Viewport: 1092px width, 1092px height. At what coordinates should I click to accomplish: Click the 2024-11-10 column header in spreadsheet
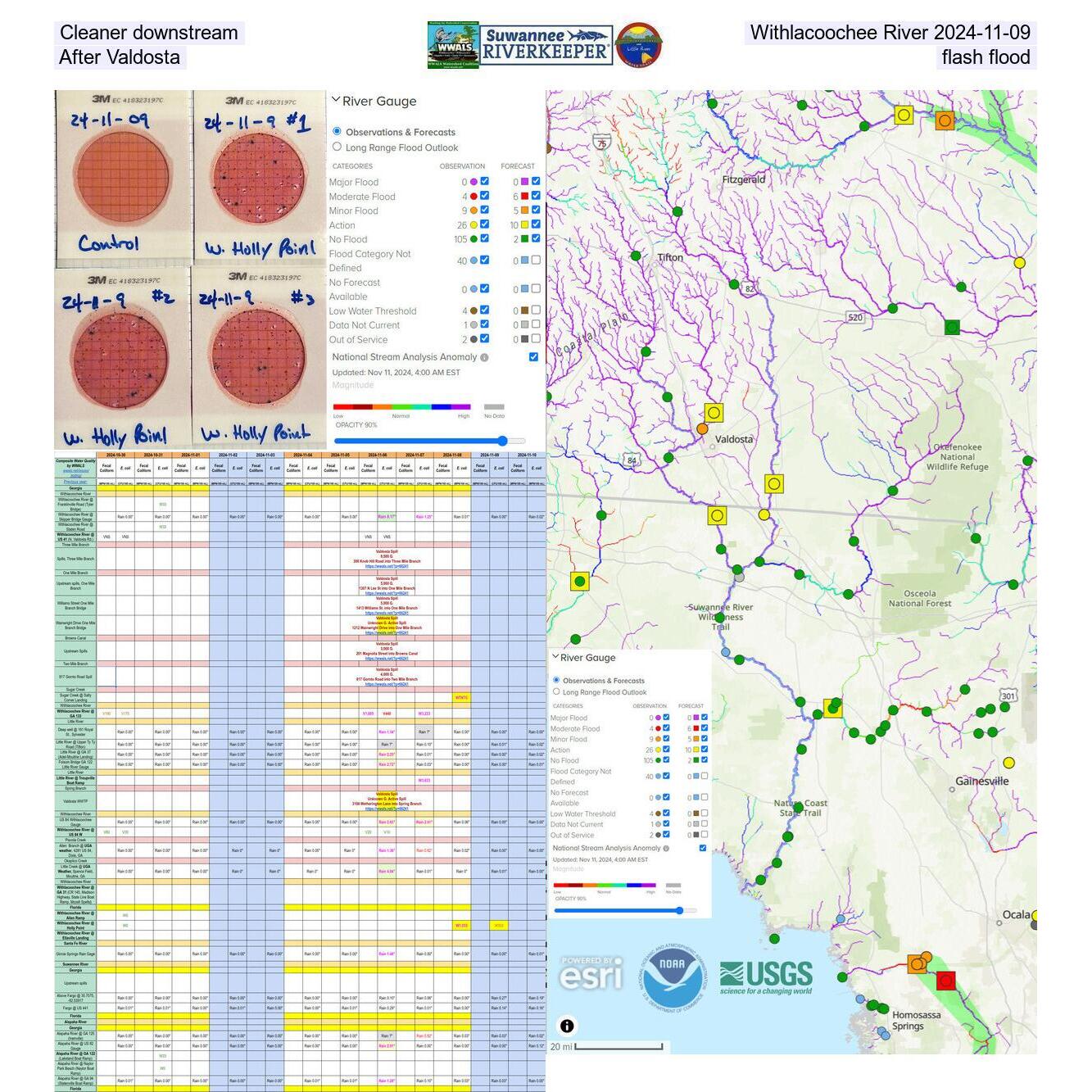pos(526,455)
